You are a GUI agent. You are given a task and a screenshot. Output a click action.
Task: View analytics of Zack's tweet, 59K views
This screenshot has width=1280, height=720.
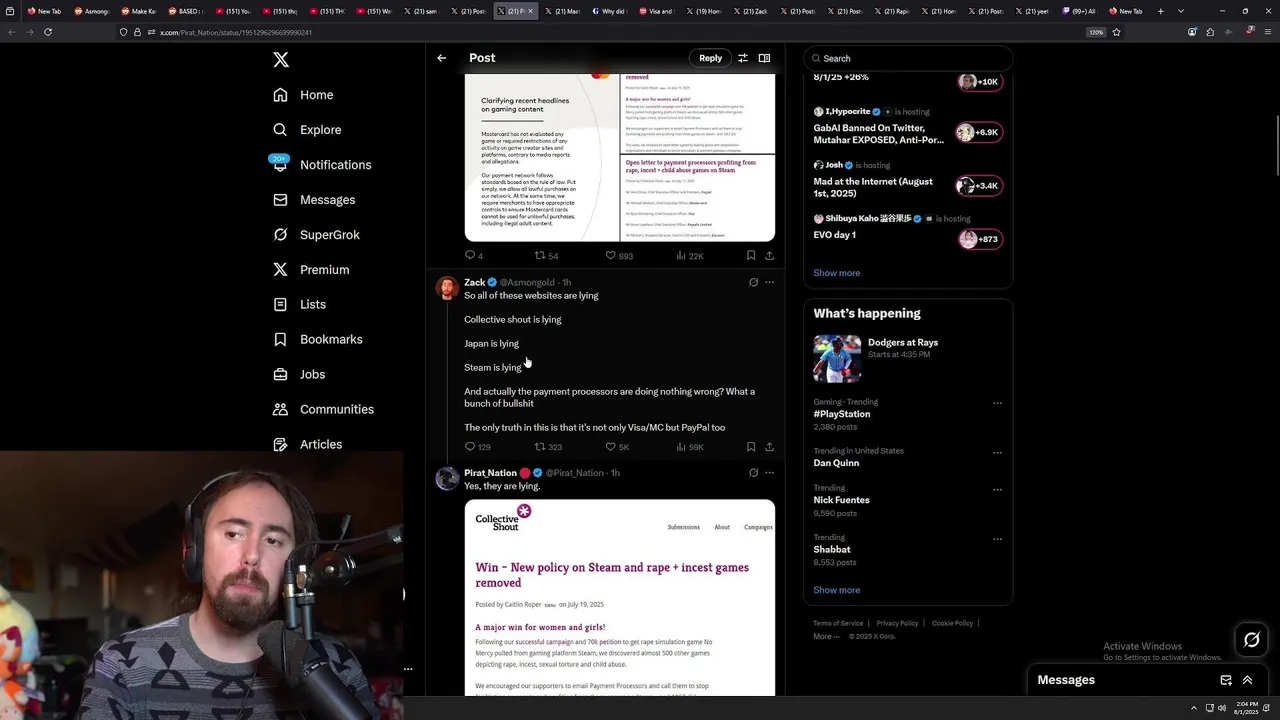(690, 447)
